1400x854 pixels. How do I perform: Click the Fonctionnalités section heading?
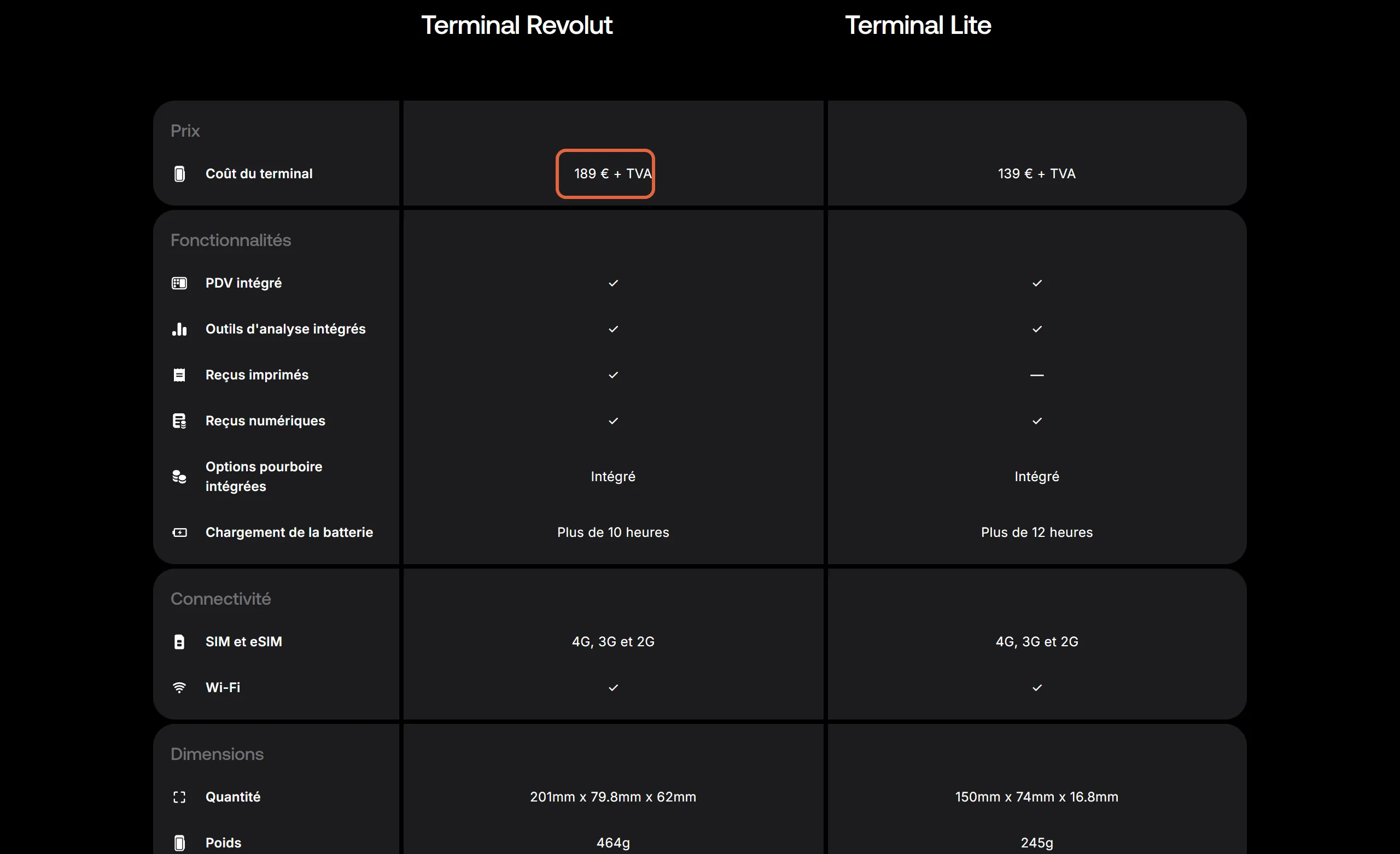coord(231,241)
